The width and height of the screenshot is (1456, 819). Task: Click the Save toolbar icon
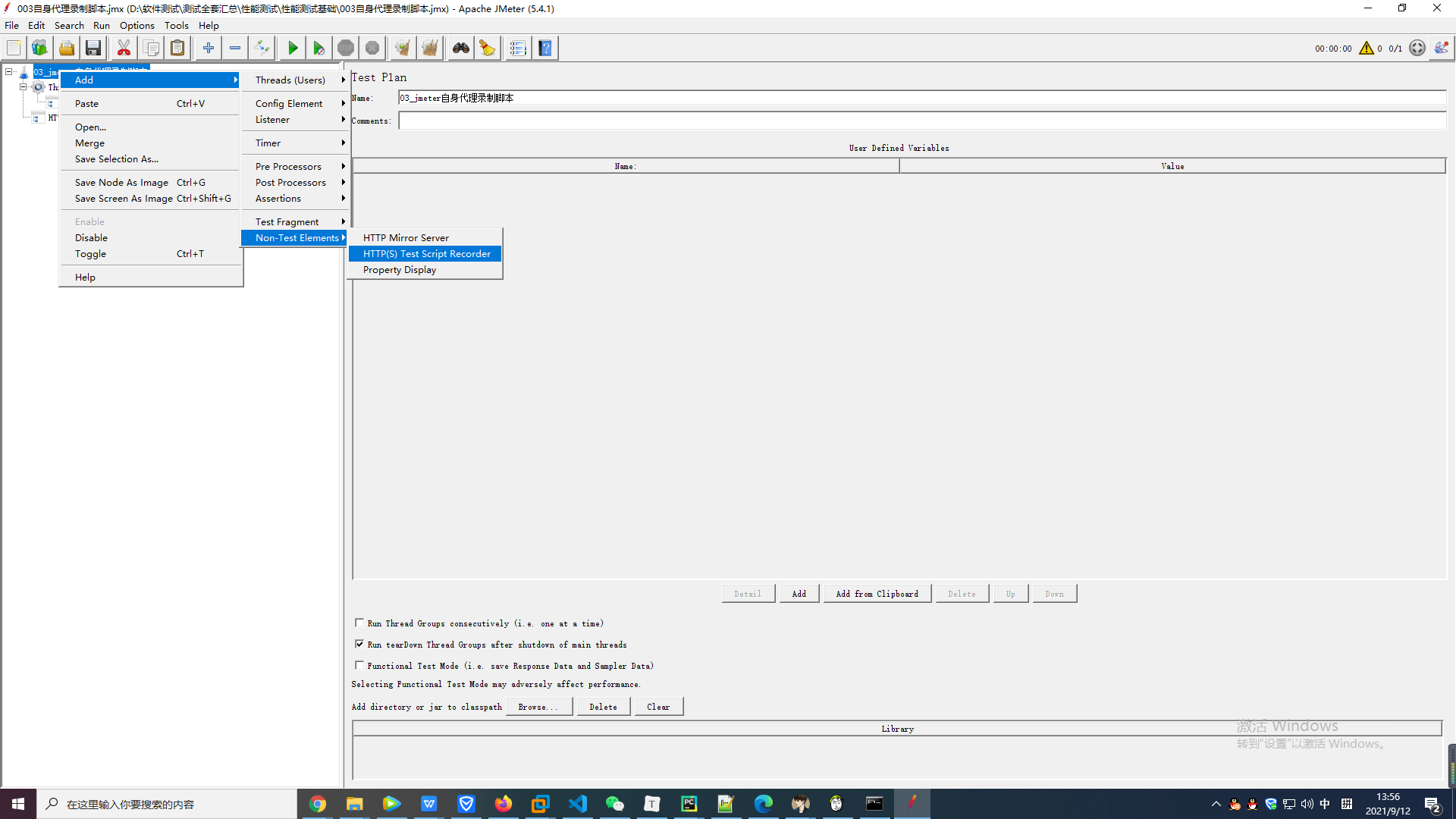[93, 49]
